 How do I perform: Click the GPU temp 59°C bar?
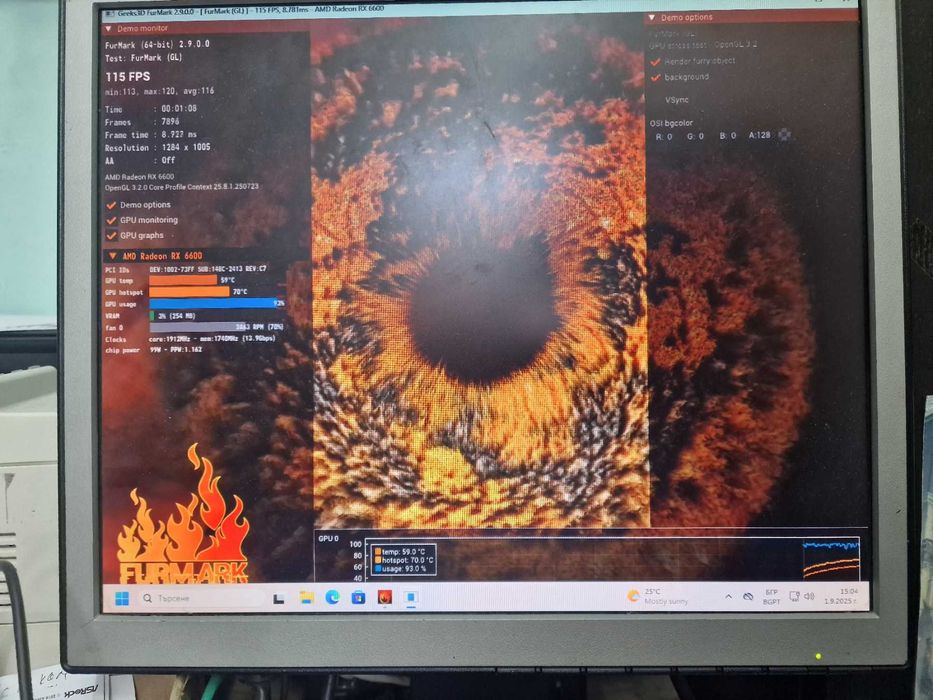pos(183,280)
